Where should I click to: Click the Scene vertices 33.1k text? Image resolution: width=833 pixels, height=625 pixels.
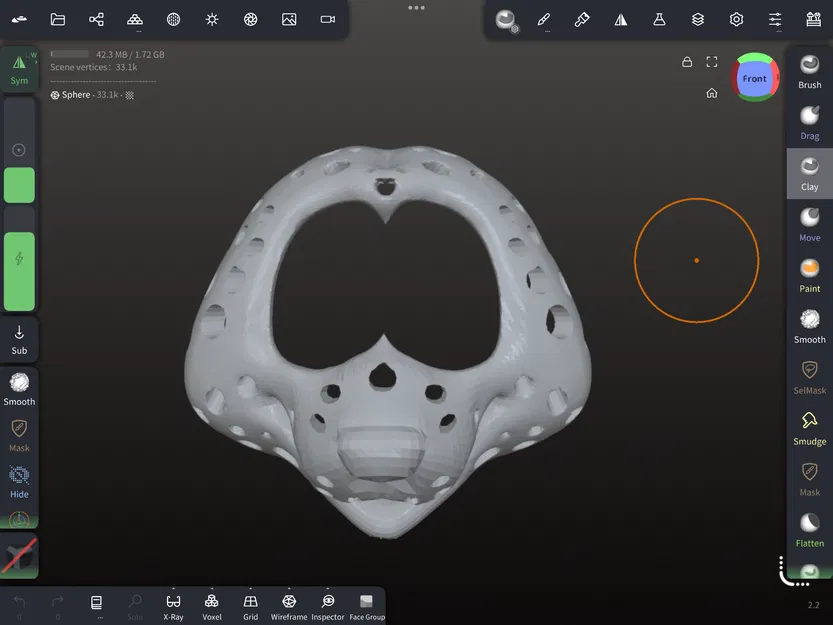pos(94,67)
